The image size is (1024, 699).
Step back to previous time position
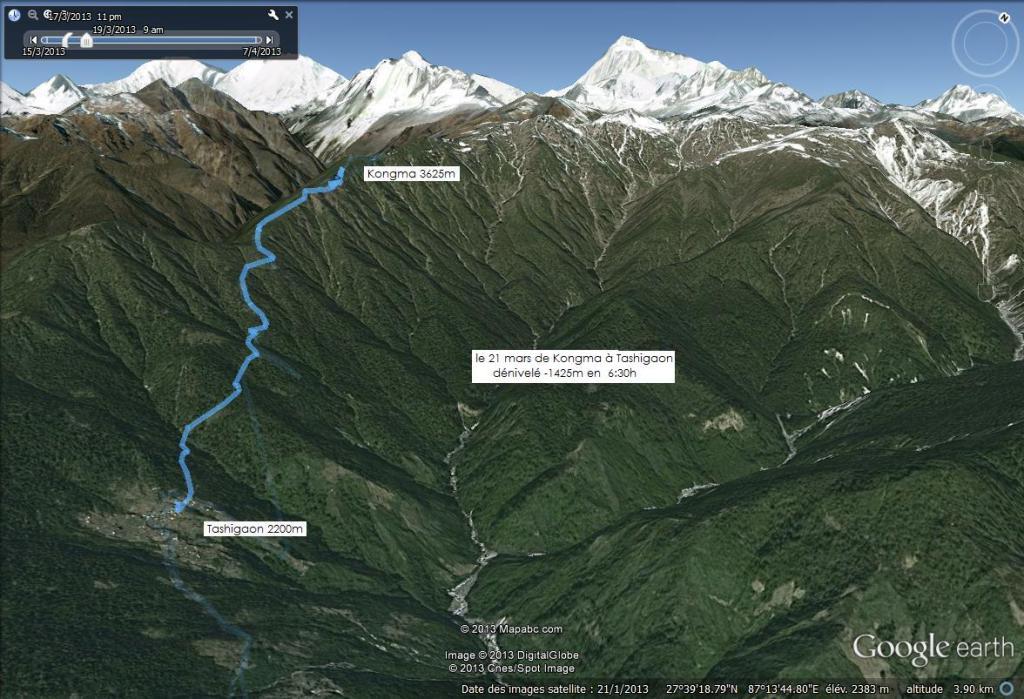(x=33, y=40)
